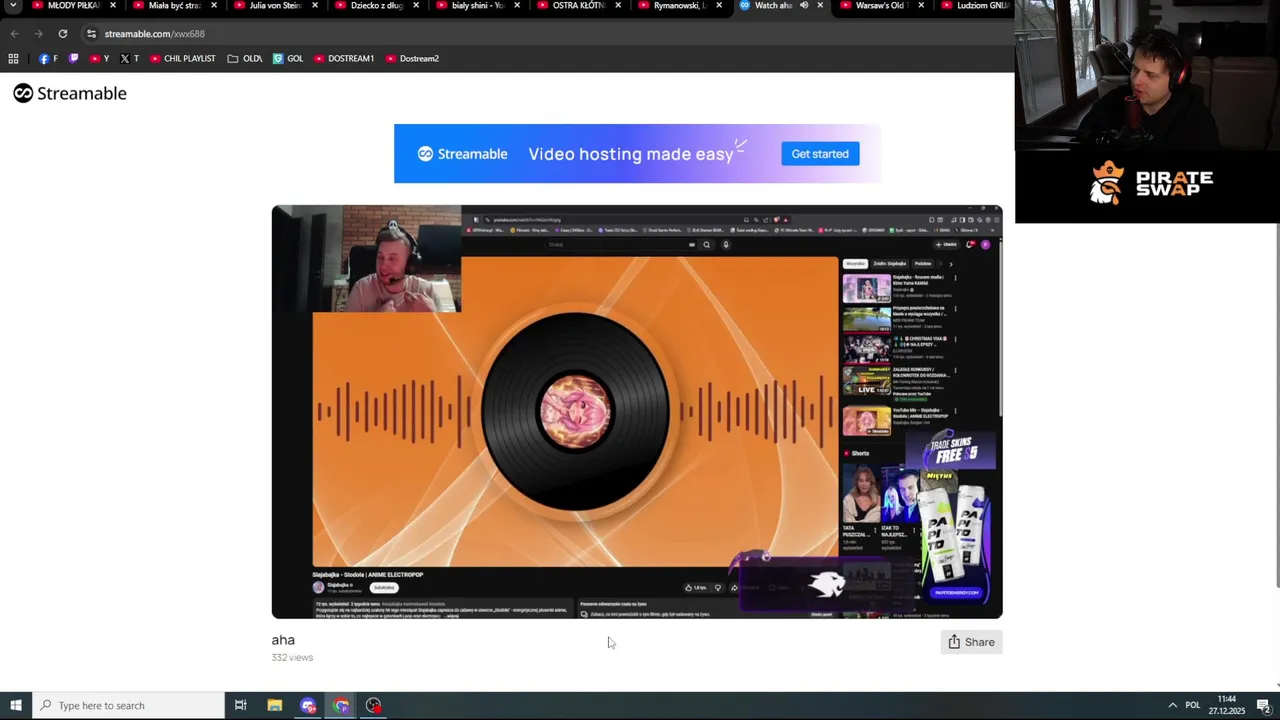Open the GOL bookmark
1280x720 pixels.
288,59
